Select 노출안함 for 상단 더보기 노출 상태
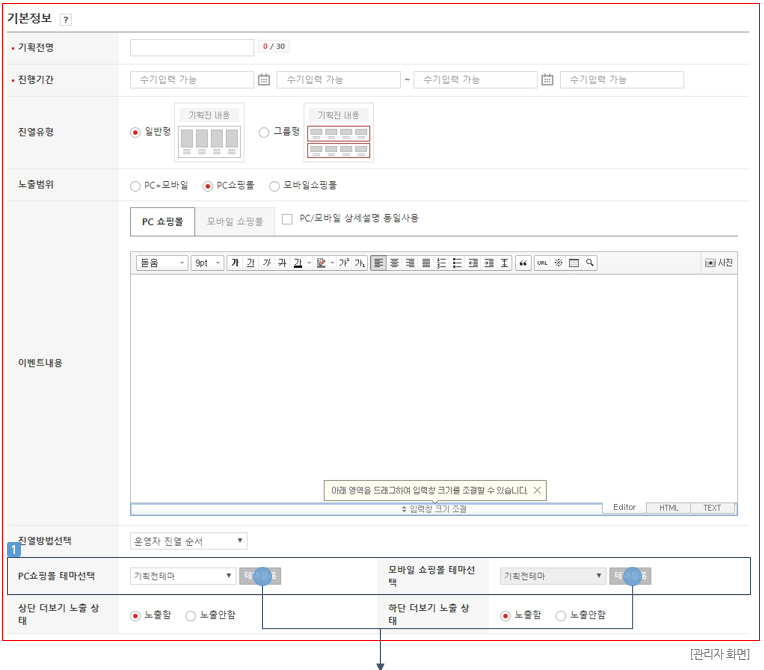Image resolution: width=764 pixels, height=670 pixels. (x=191, y=615)
